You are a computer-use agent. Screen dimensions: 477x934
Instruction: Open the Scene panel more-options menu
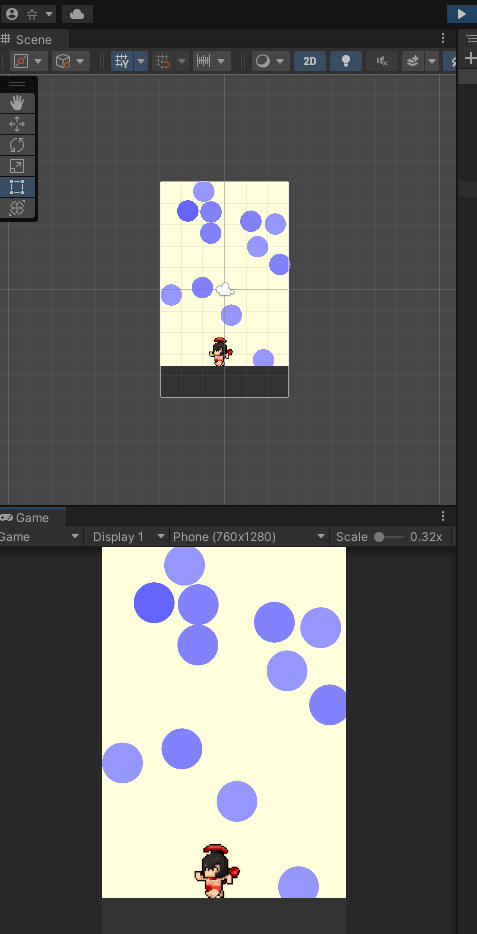pos(442,38)
